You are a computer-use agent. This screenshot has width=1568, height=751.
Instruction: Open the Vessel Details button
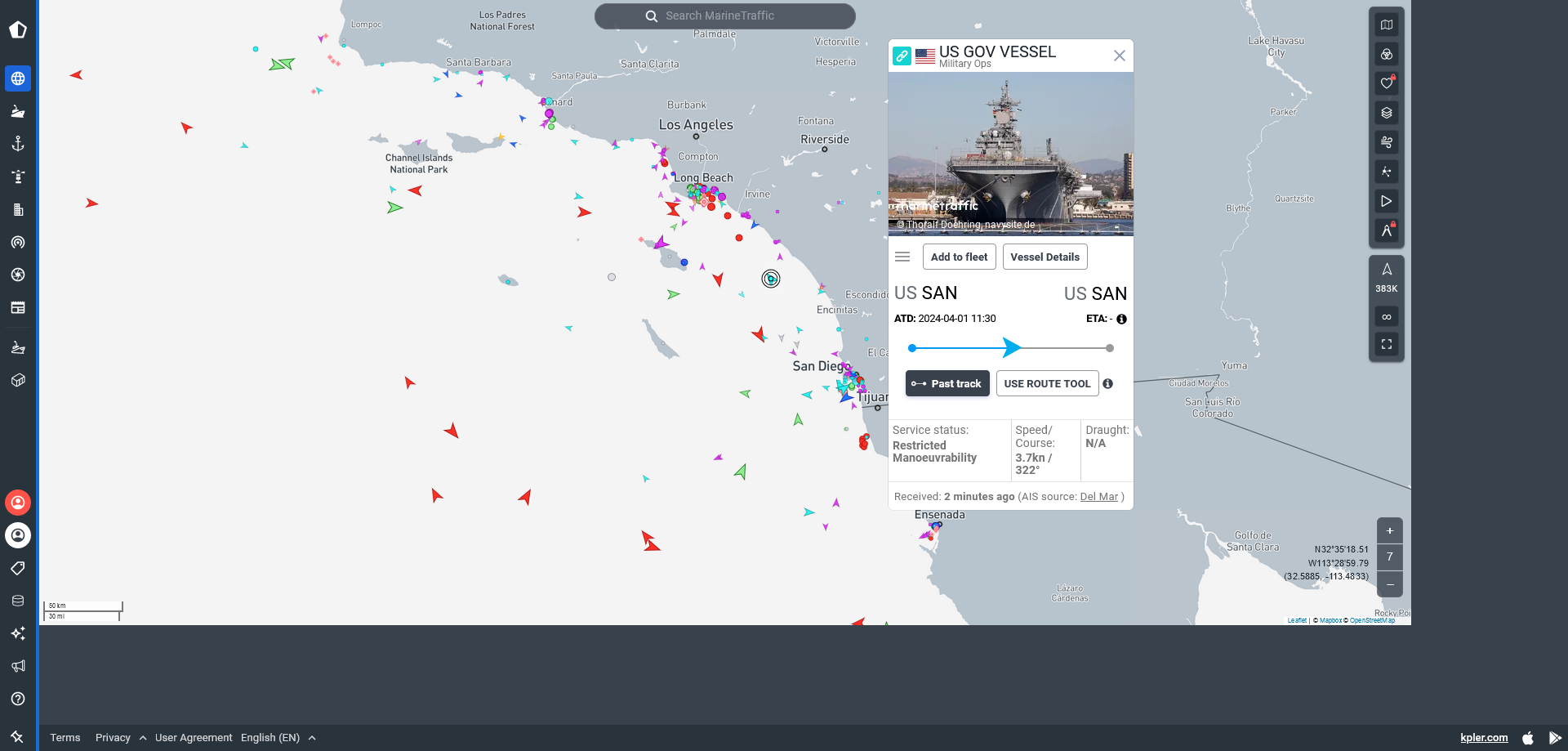(x=1045, y=257)
